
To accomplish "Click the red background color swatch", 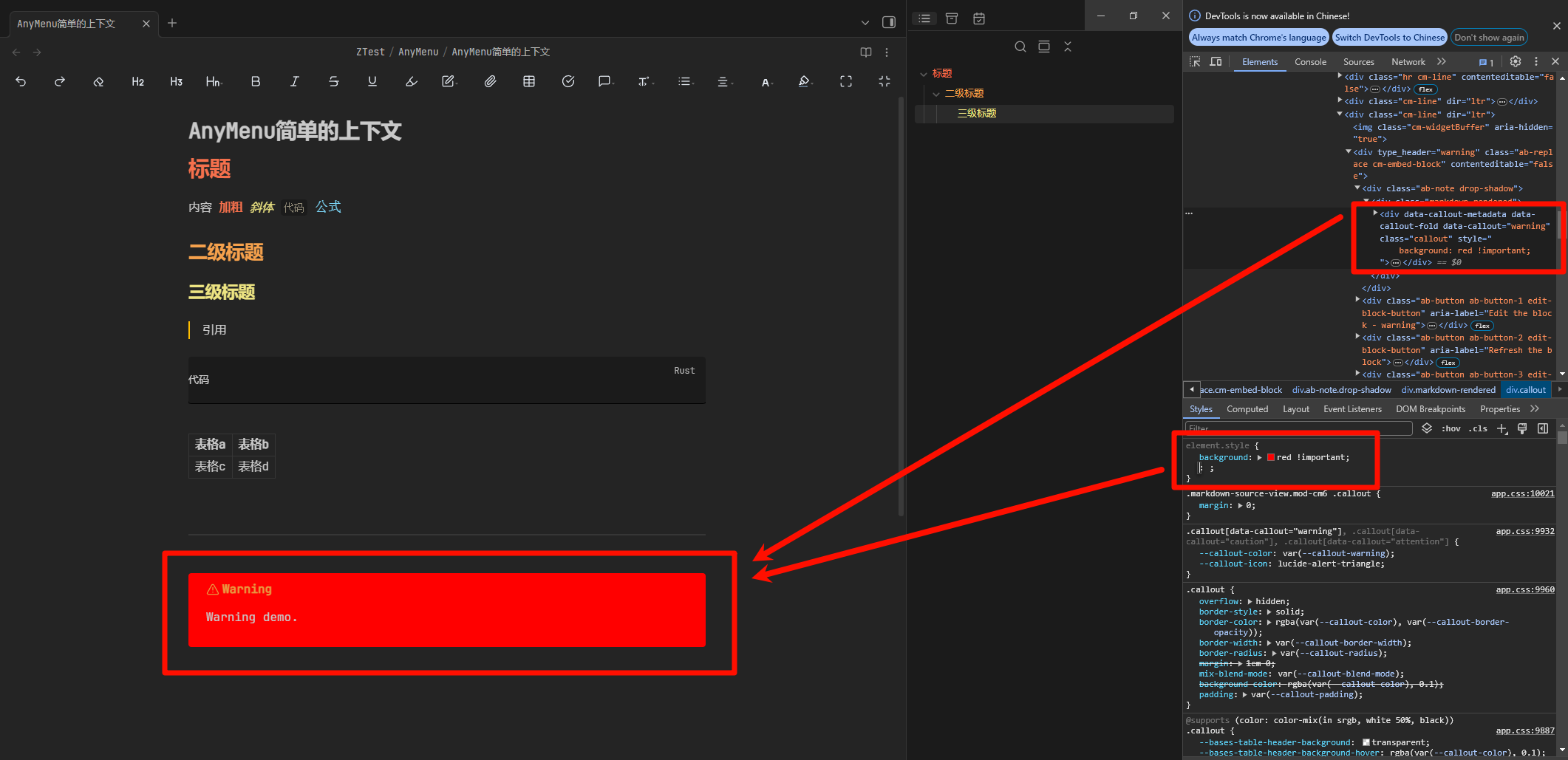I will [1271, 458].
